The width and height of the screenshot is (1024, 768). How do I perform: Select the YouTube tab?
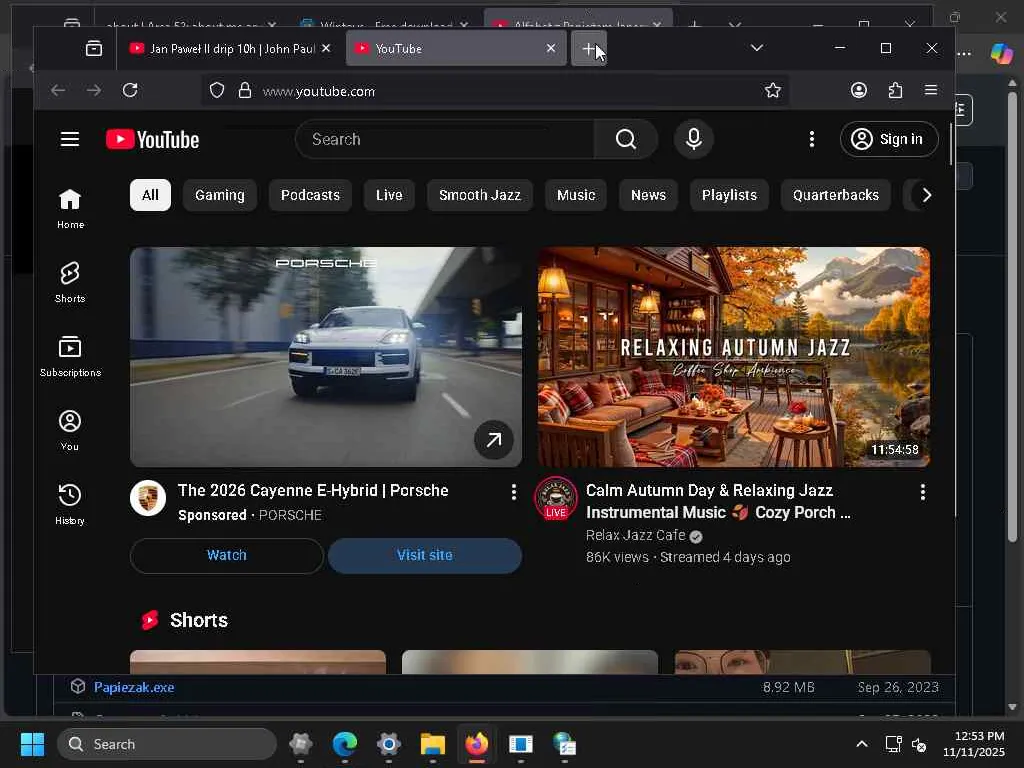click(x=444, y=48)
